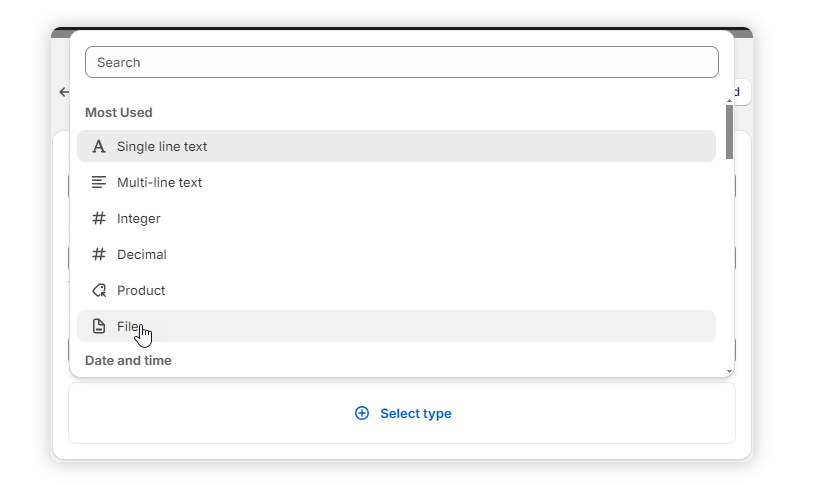Click the Single line text 'A' icon

(98, 146)
